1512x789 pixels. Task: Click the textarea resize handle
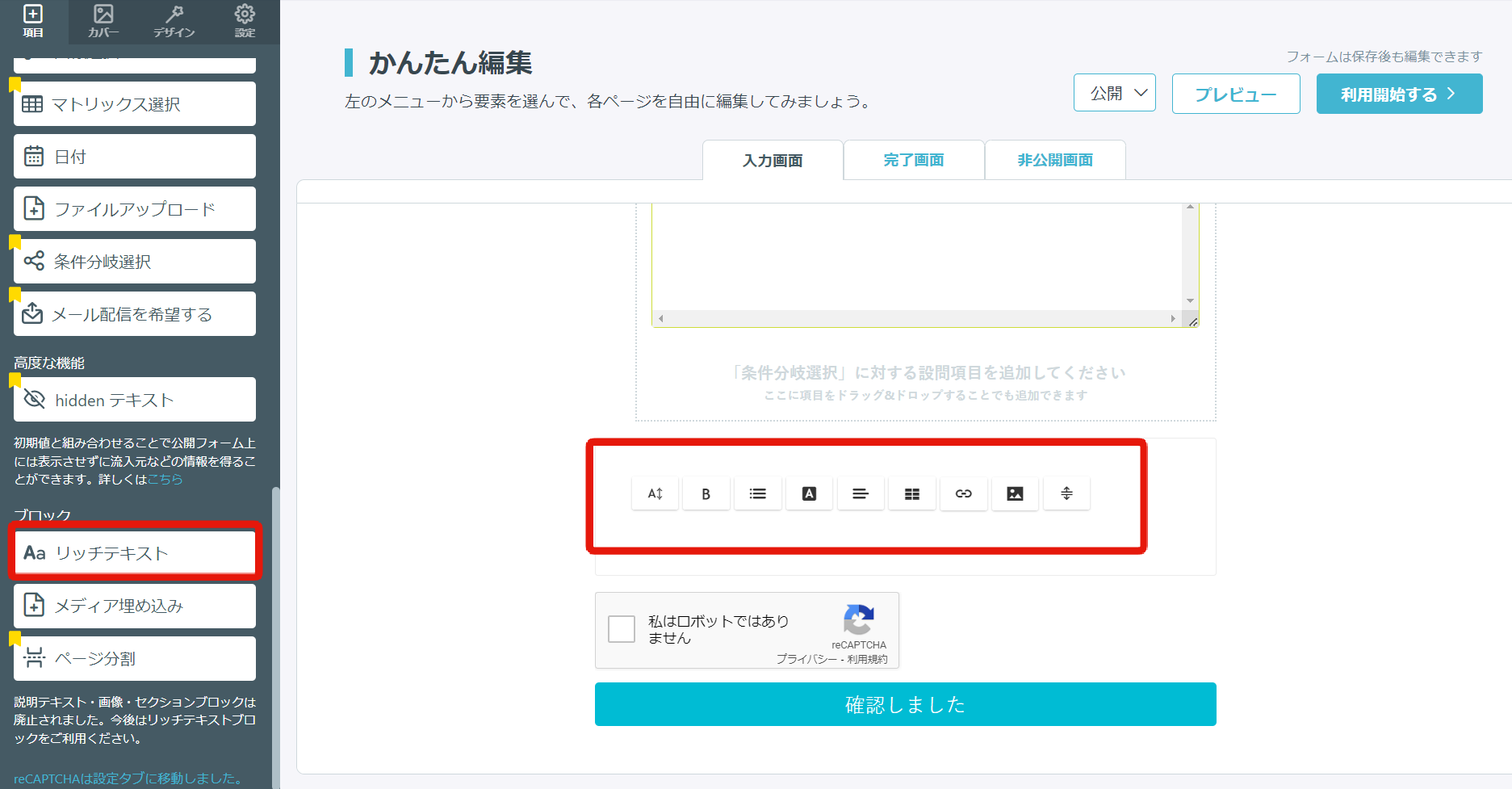[1192, 321]
